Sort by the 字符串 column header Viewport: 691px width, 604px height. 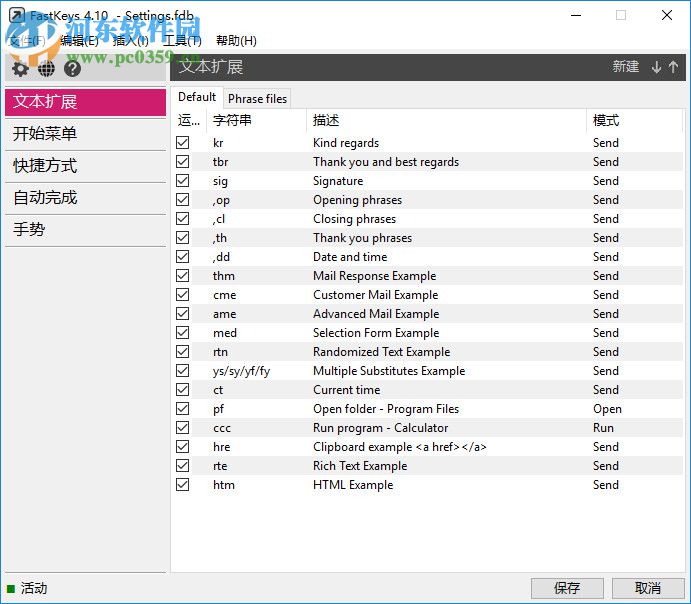point(256,120)
